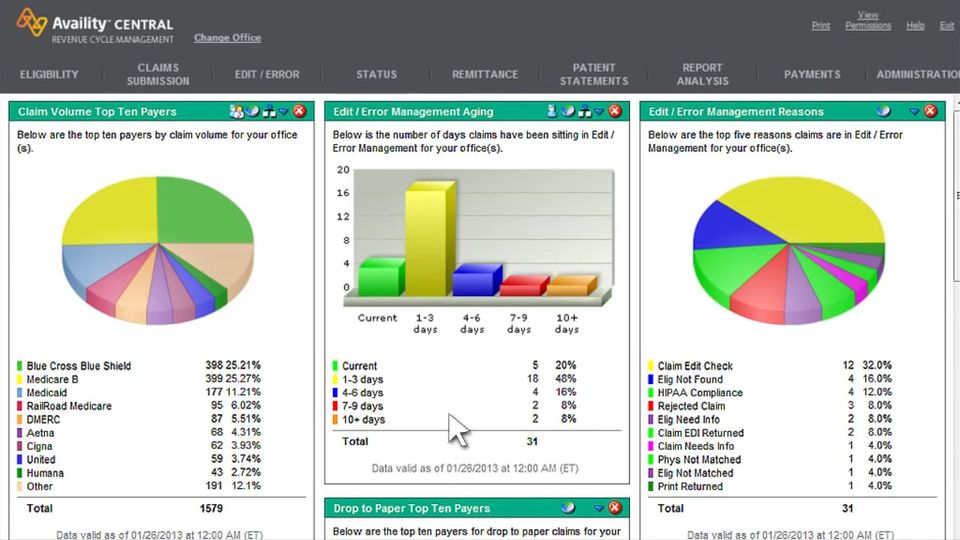Click Medicare B yellow legend swatch
This screenshot has height=540, width=960.
click(x=20, y=379)
